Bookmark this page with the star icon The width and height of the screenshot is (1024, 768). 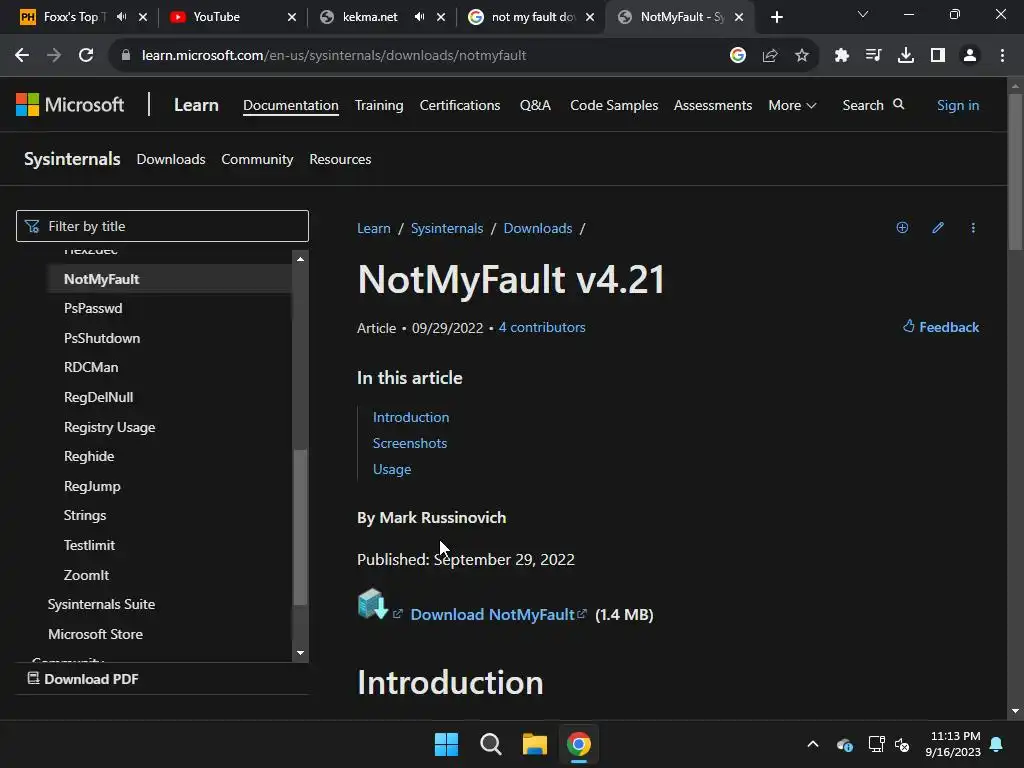click(802, 56)
